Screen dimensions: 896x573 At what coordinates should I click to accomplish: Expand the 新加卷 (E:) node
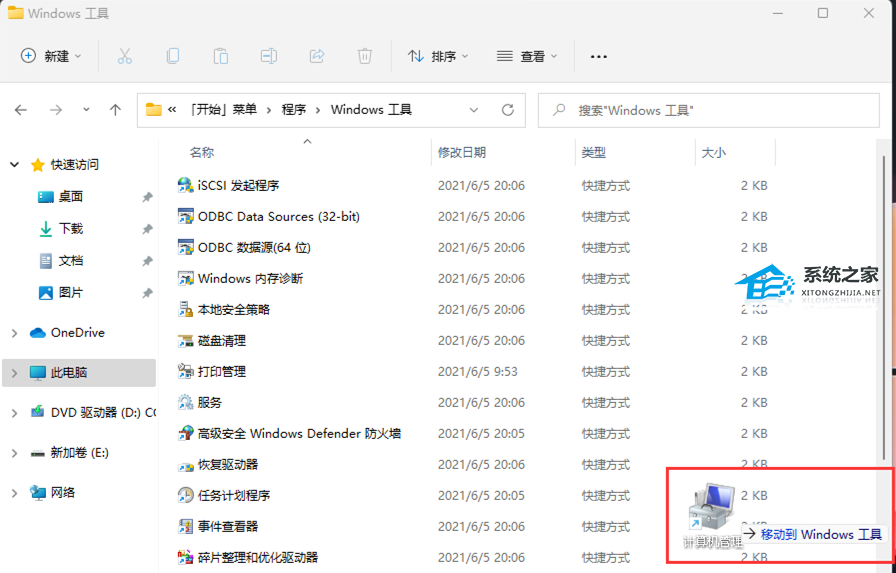pyautogui.click(x=14, y=453)
